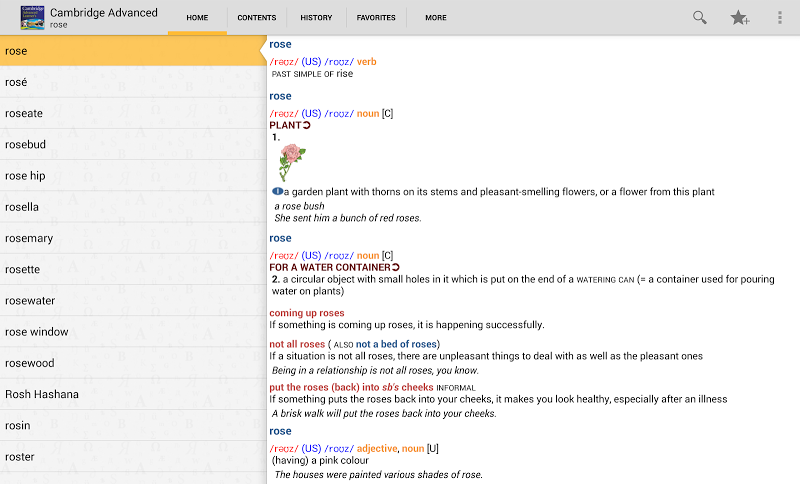Open the search magnifier icon

click(699, 18)
